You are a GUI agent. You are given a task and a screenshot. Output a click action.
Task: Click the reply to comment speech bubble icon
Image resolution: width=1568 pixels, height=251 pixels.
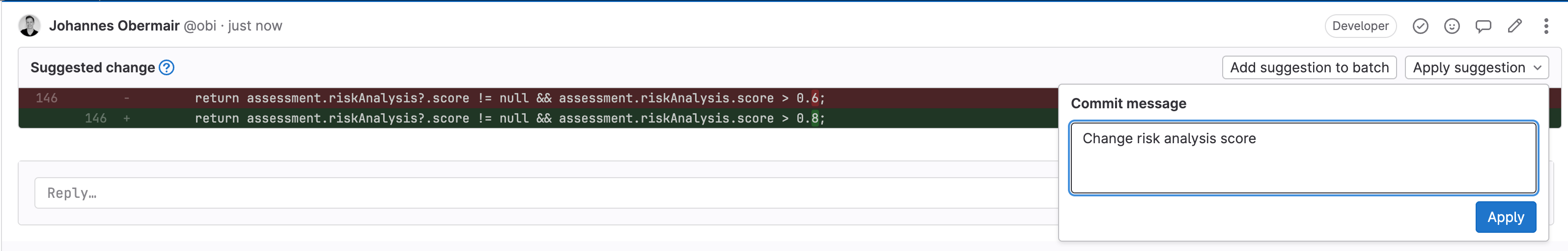(1483, 26)
